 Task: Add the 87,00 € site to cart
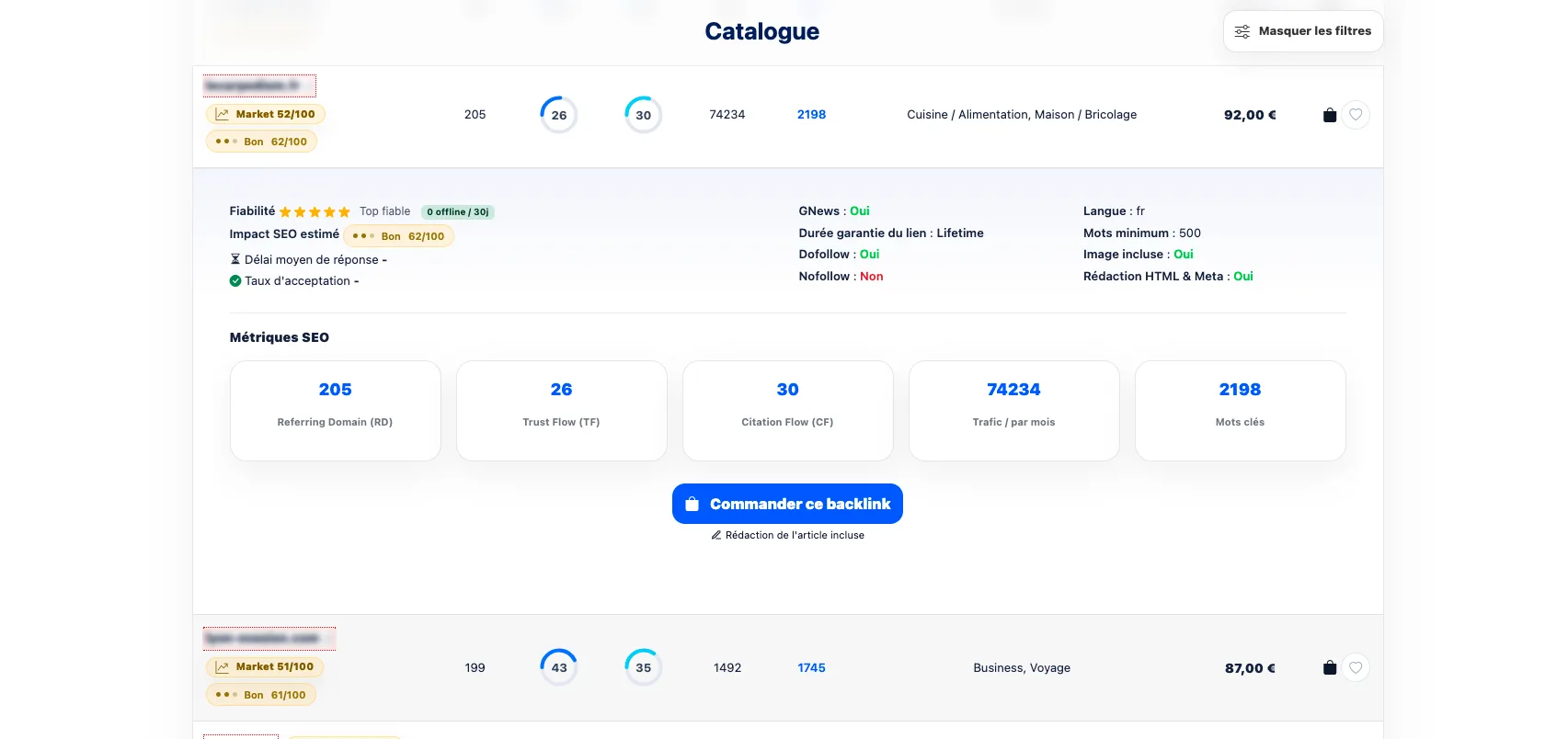click(x=1329, y=668)
